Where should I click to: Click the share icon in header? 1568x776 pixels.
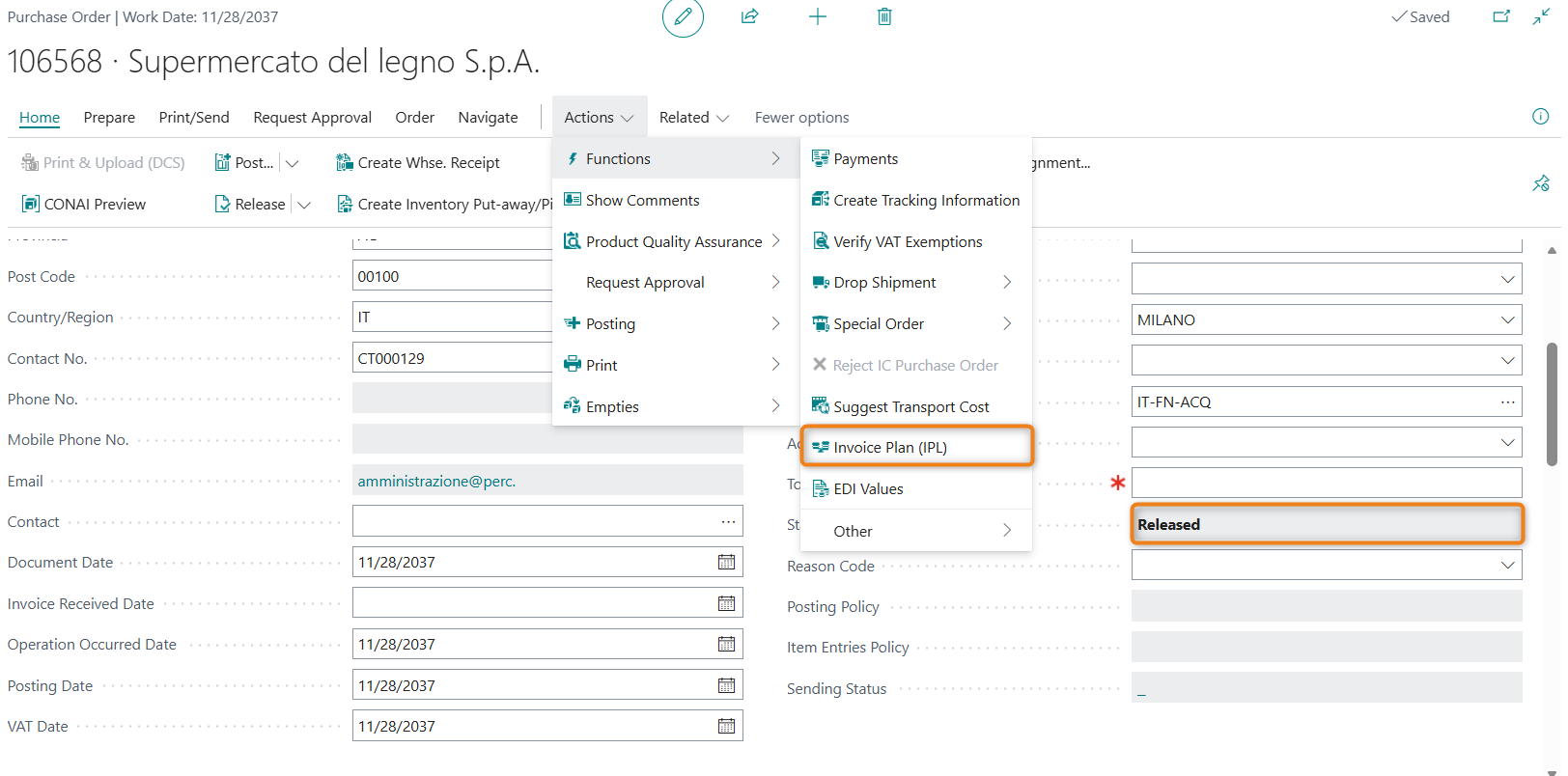pos(749,17)
